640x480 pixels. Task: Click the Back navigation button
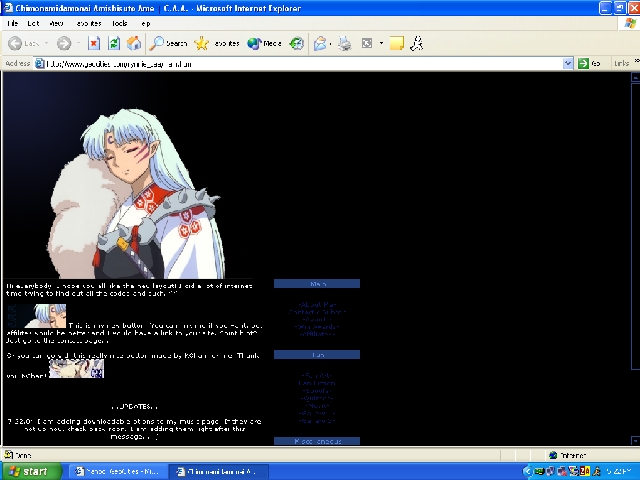24,43
